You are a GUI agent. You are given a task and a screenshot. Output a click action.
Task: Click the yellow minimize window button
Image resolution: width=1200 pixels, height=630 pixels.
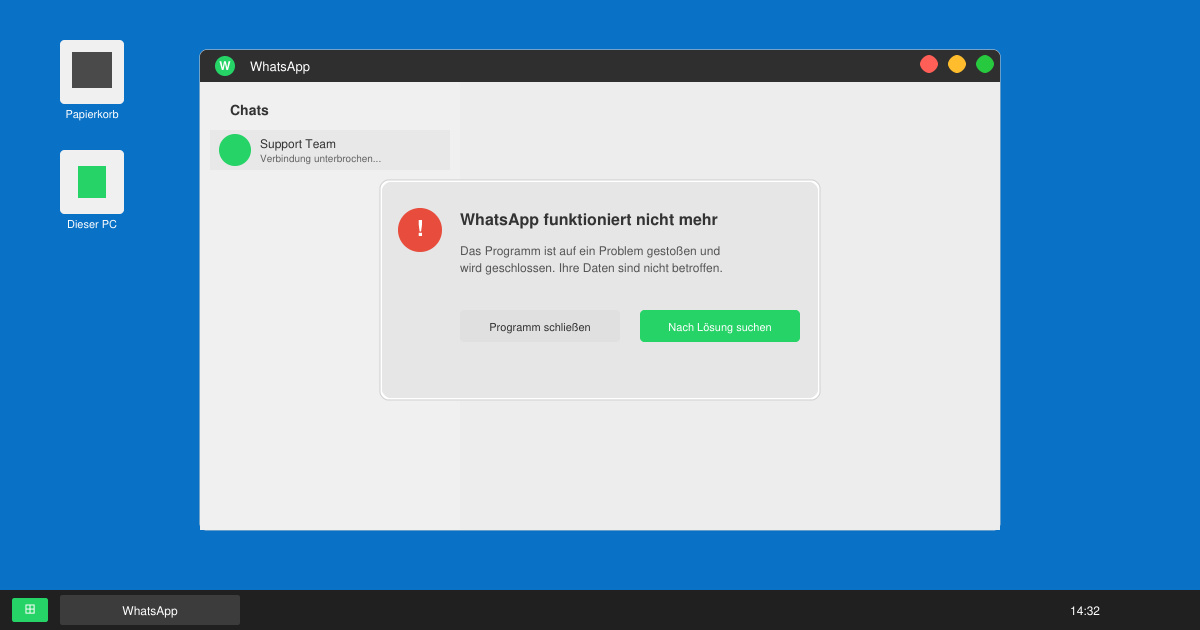point(957,64)
